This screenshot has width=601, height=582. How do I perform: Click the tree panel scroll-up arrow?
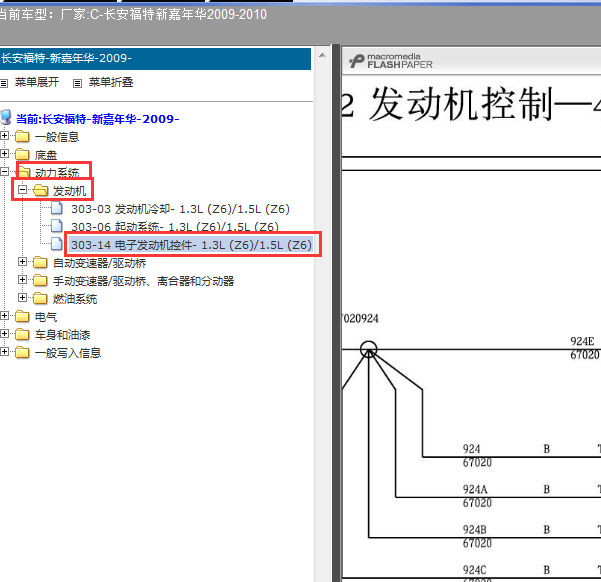pyautogui.click(x=322, y=56)
